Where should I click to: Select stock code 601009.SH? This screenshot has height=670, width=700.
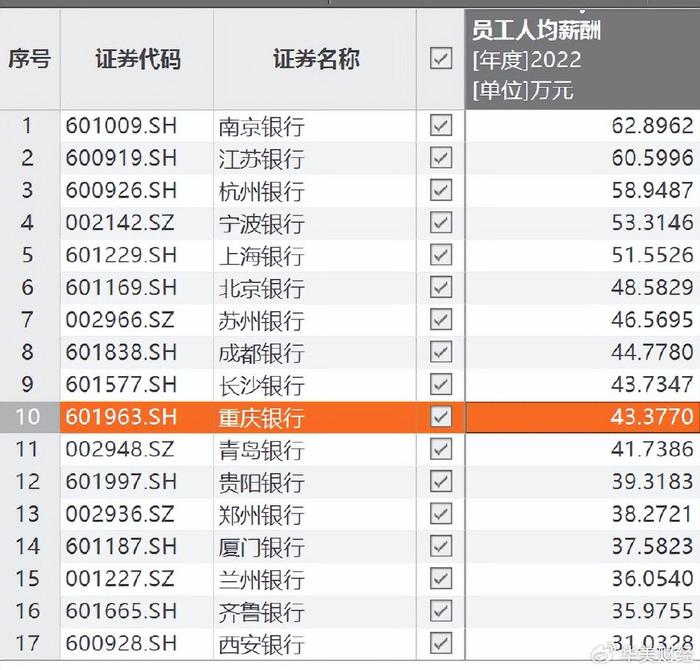(121, 125)
